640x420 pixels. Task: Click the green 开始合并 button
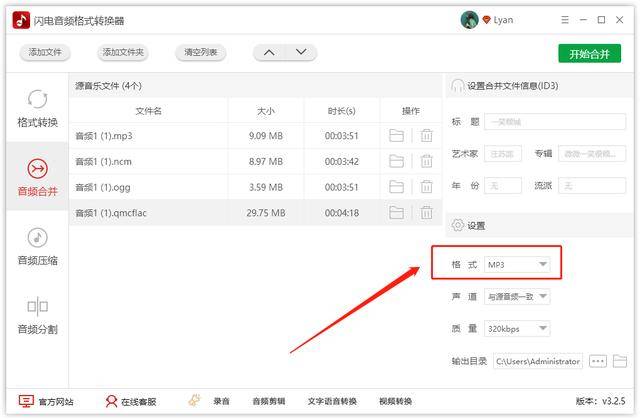[588, 54]
